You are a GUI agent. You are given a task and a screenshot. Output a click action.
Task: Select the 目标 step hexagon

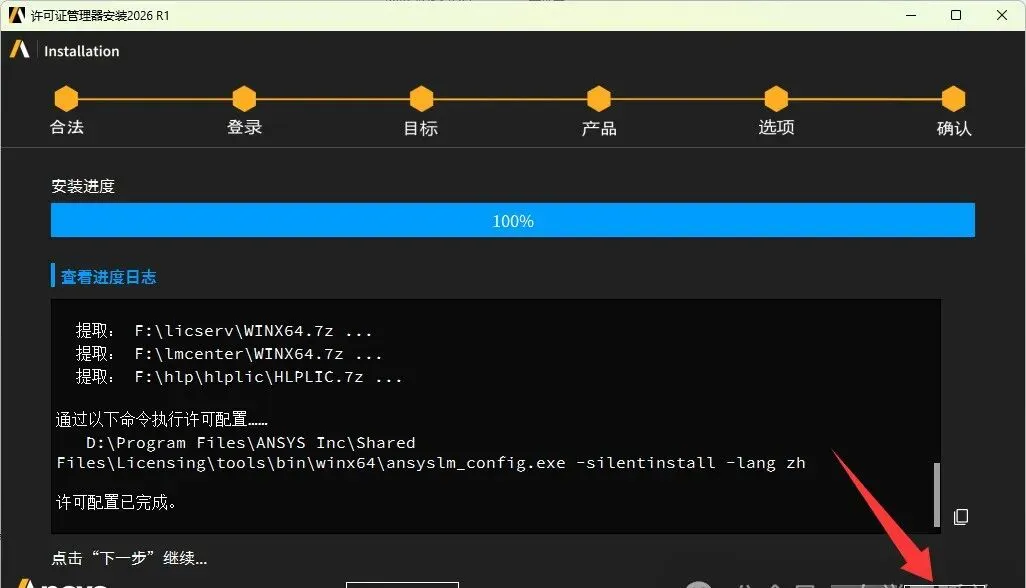click(x=421, y=99)
